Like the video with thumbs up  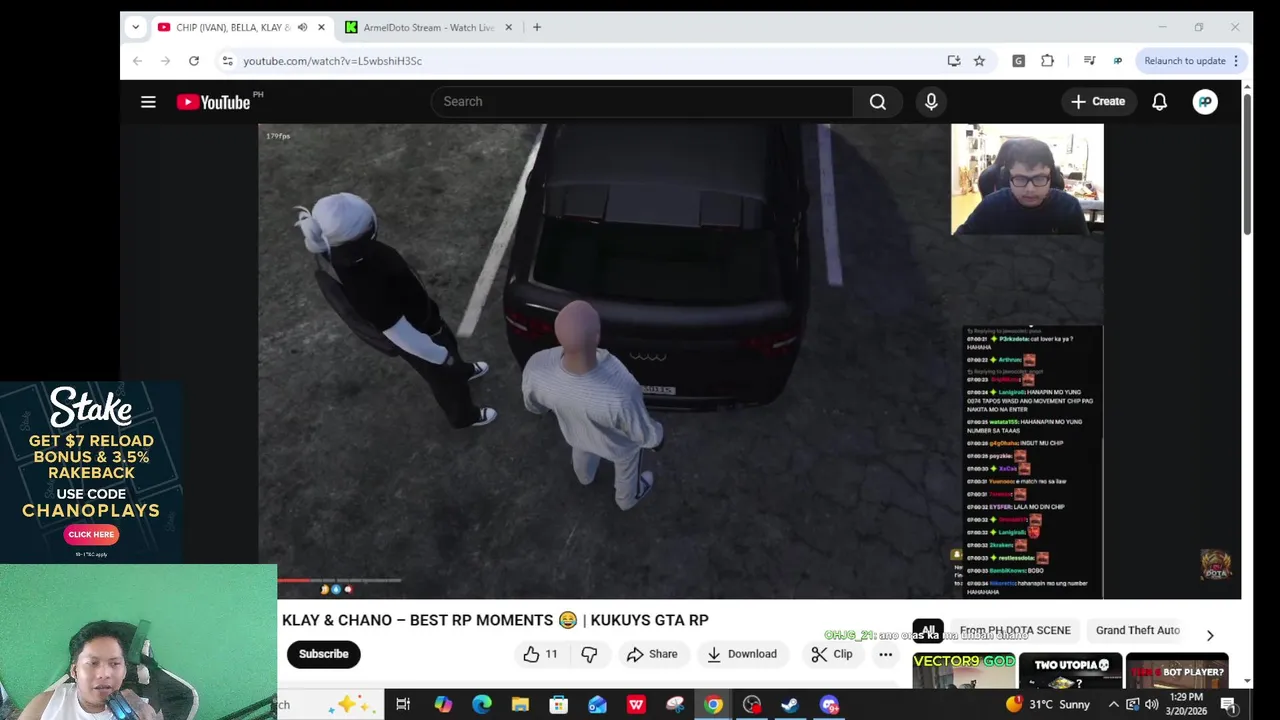click(540, 654)
